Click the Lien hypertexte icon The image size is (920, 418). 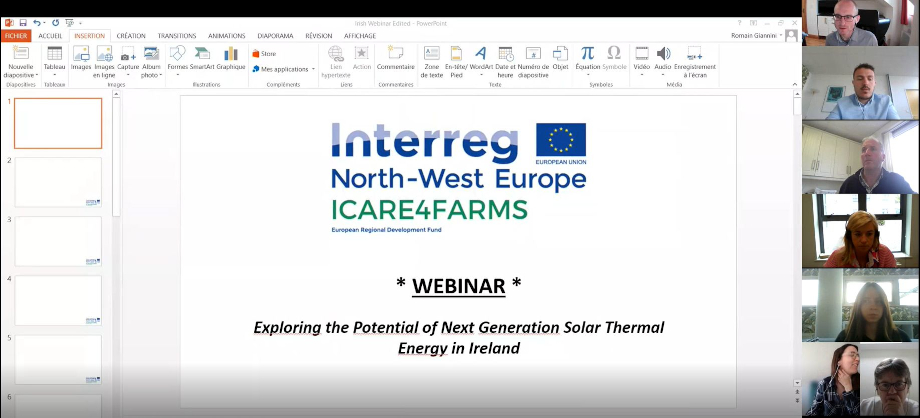(336, 54)
